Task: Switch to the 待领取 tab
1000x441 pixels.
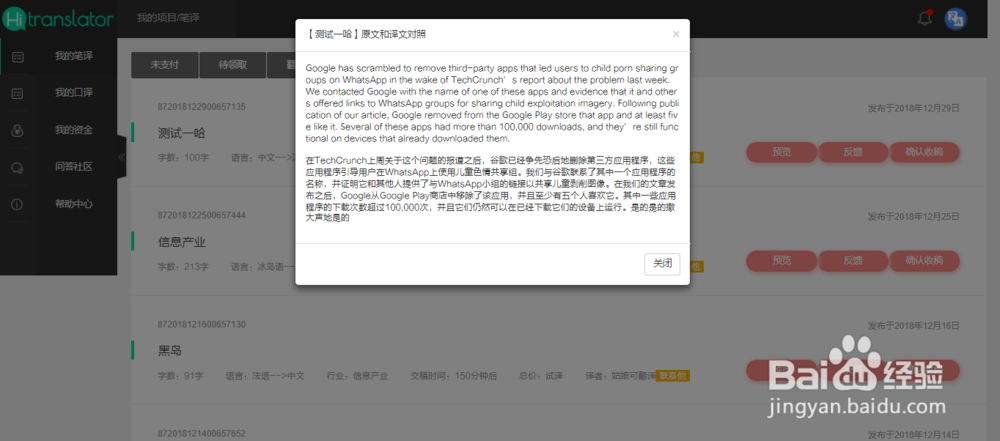Action: click(x=233, y=65)
